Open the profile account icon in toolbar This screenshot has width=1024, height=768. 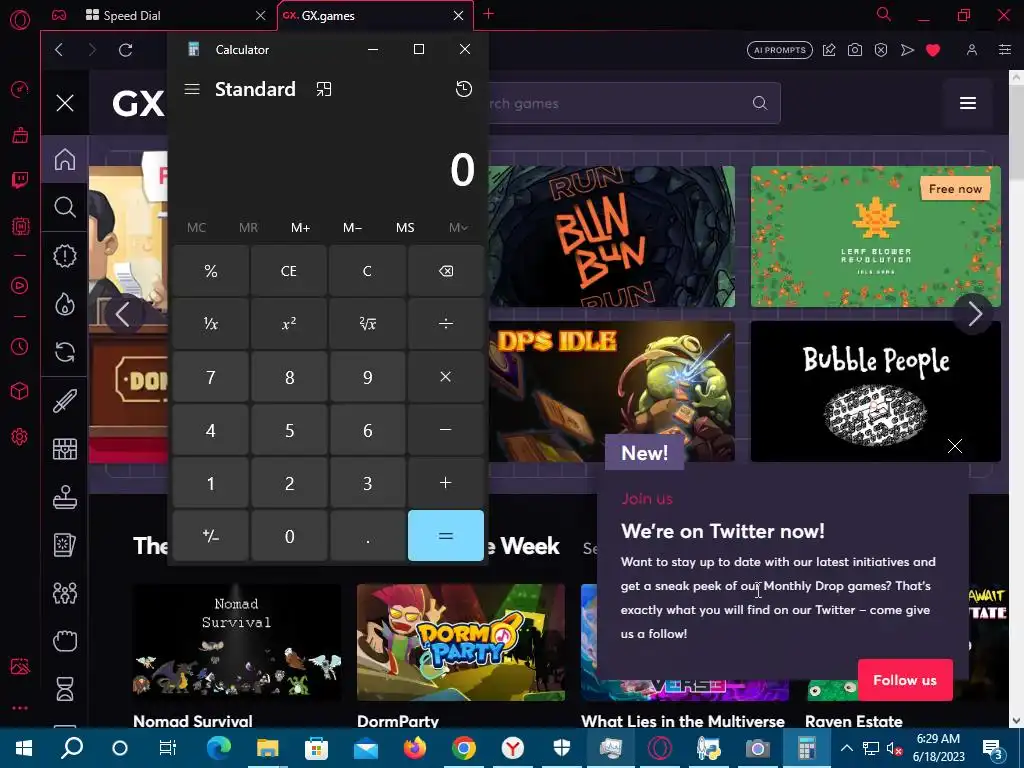click(x=972, y=50)
